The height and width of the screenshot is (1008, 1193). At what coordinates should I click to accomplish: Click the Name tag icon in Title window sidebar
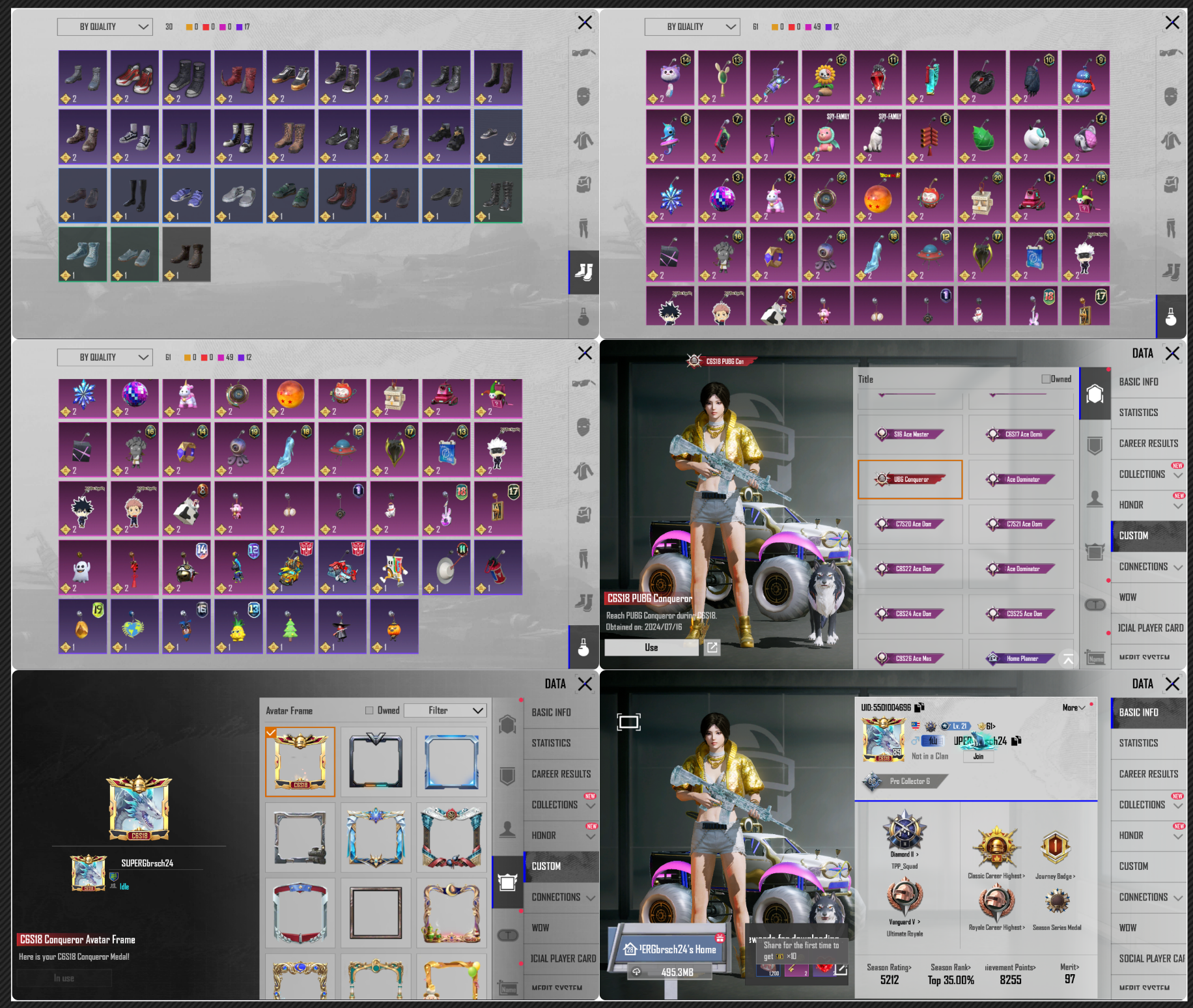click(1095, 658)
